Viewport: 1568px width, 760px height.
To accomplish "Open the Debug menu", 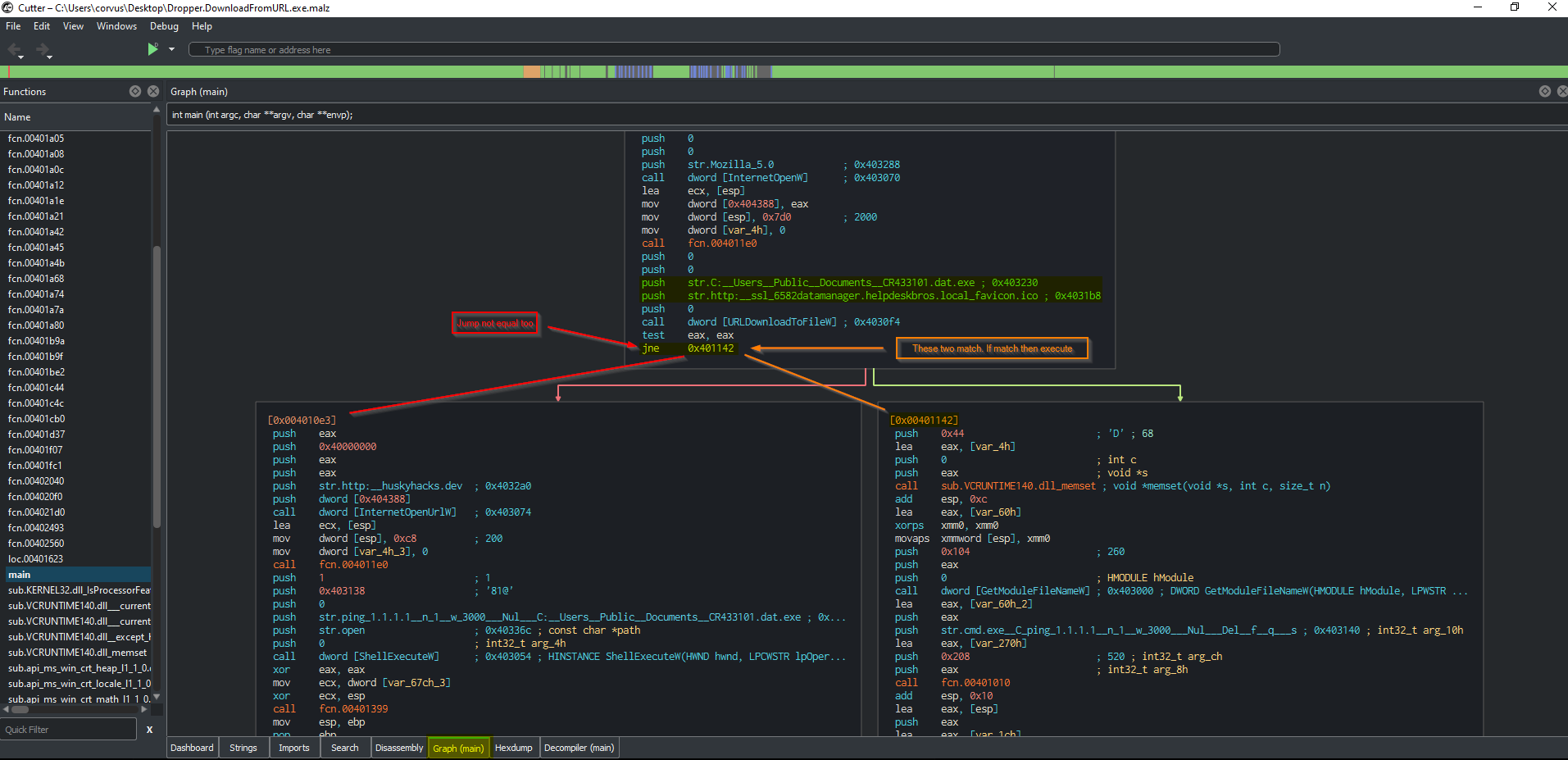I will tap(164, 26).
